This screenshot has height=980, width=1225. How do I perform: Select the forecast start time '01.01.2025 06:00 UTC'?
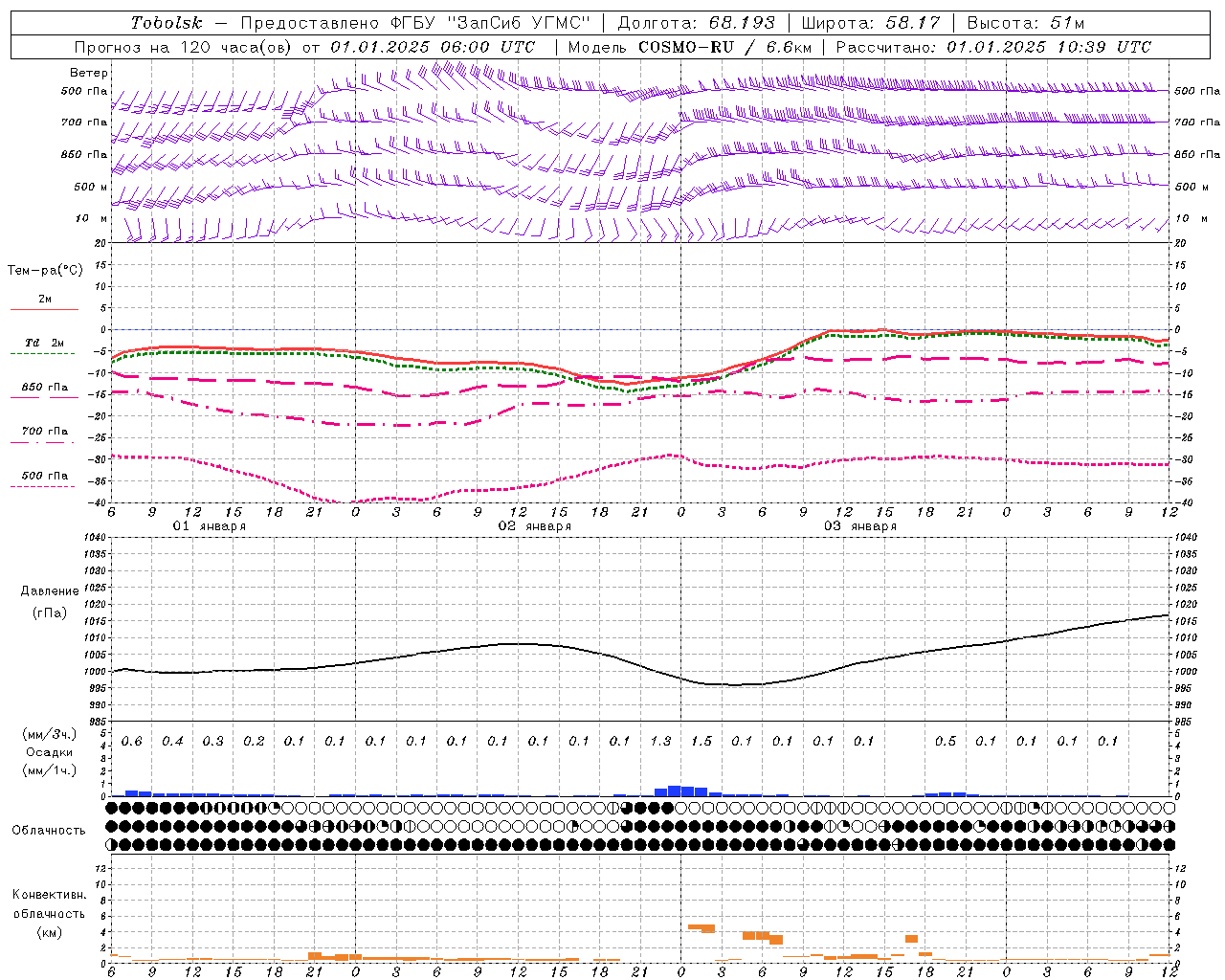pyautogui.click(x=433, y=47)
